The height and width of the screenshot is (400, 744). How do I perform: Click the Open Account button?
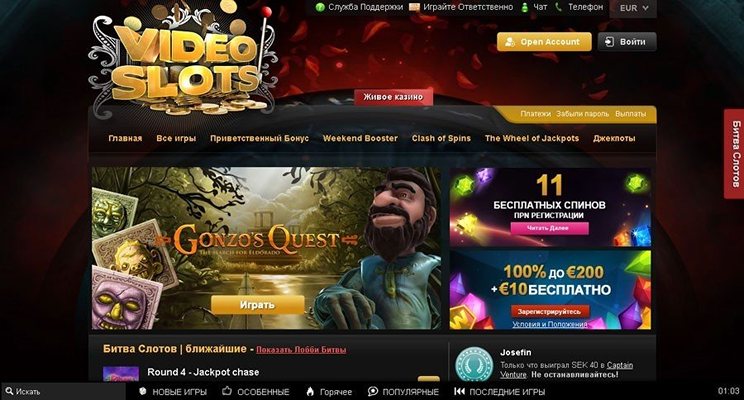tap(544, 42)
